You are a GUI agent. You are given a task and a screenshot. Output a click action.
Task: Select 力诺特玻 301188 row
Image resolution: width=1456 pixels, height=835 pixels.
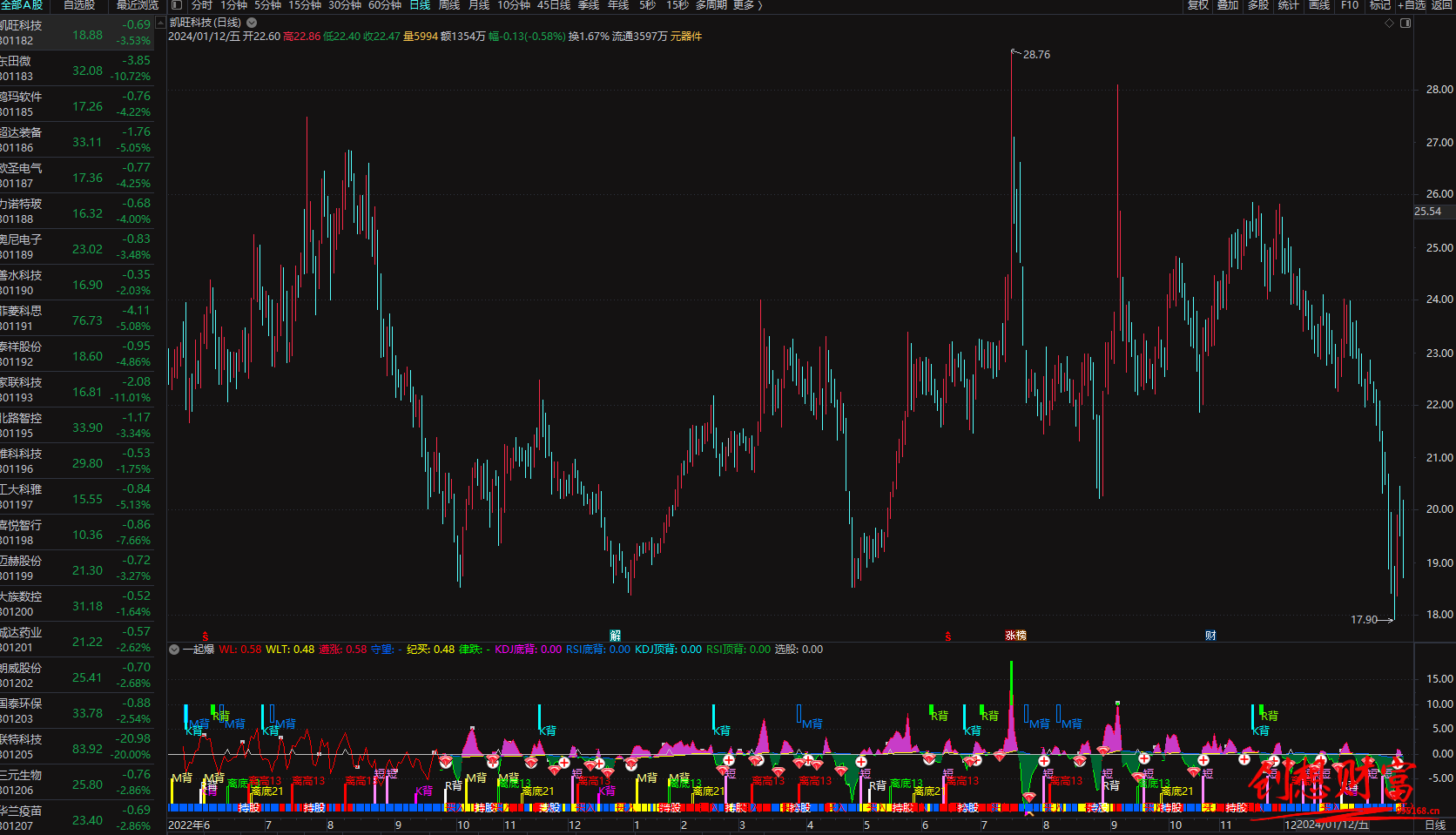pos(77,212)
